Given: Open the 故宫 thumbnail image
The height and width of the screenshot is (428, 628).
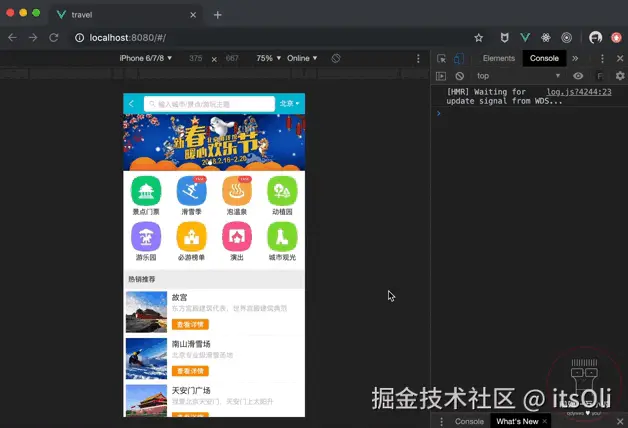Looking at the screenshot, I should pyautogui.click(x=146, y=312).
